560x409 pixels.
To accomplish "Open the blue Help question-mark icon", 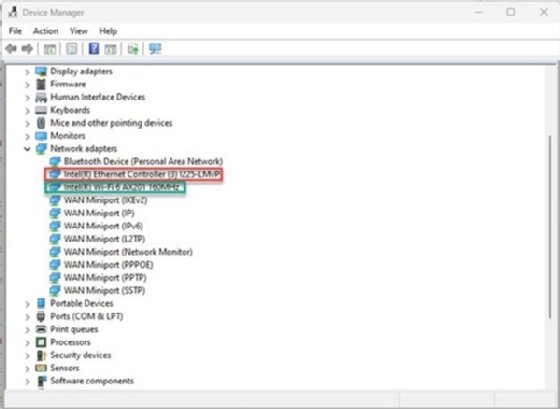I will click(x=94, y=49).
